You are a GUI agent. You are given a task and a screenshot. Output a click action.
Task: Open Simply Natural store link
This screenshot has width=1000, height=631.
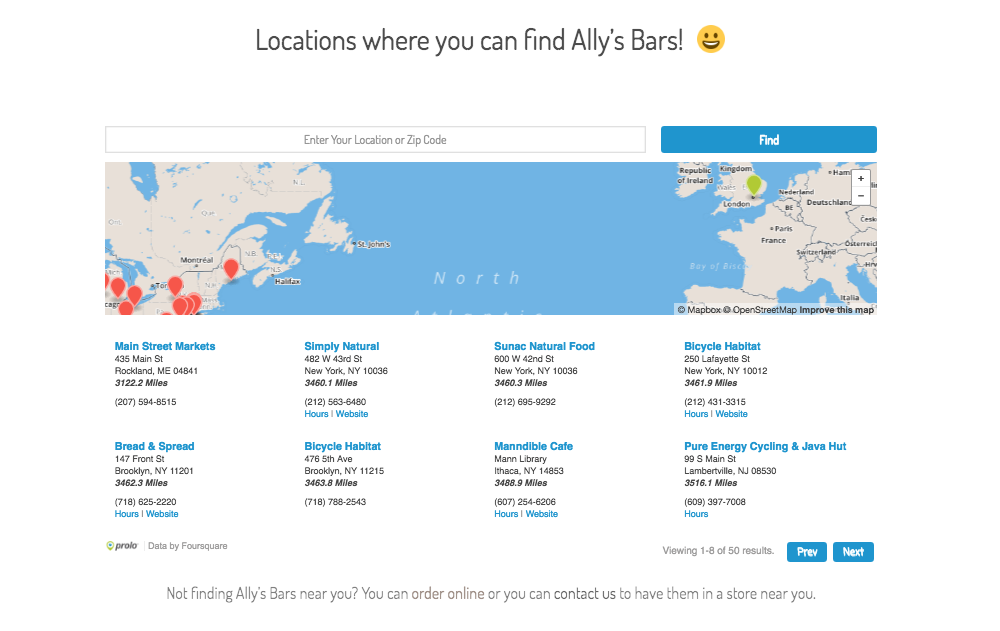click(x=342, y=346)
